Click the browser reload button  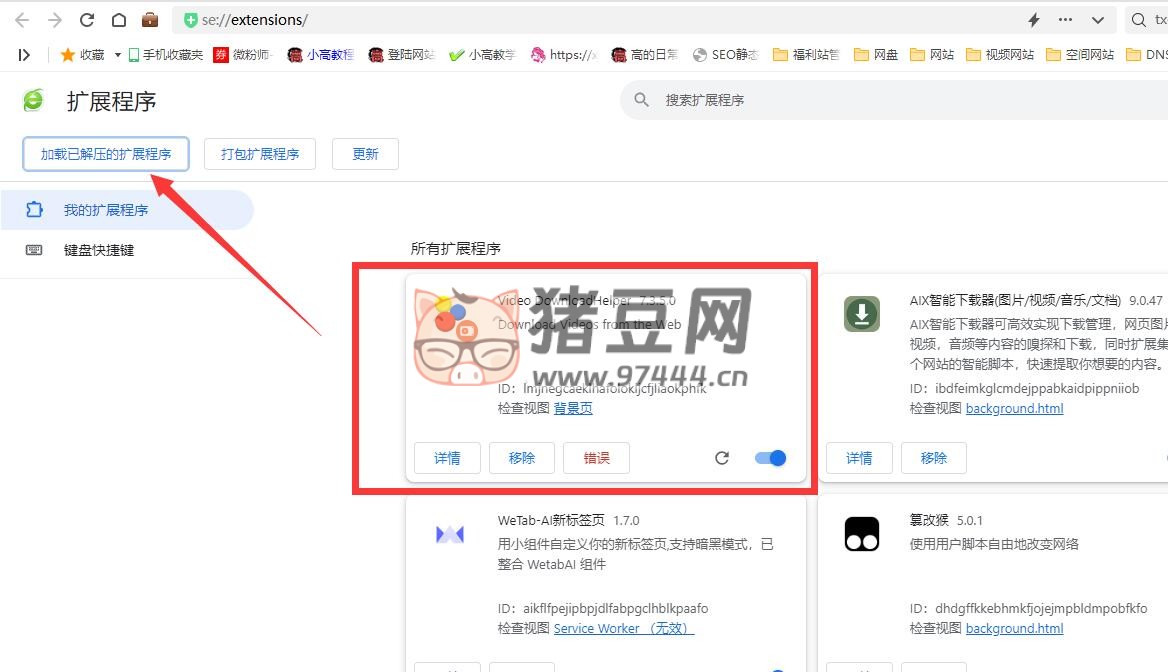(87, 20)
